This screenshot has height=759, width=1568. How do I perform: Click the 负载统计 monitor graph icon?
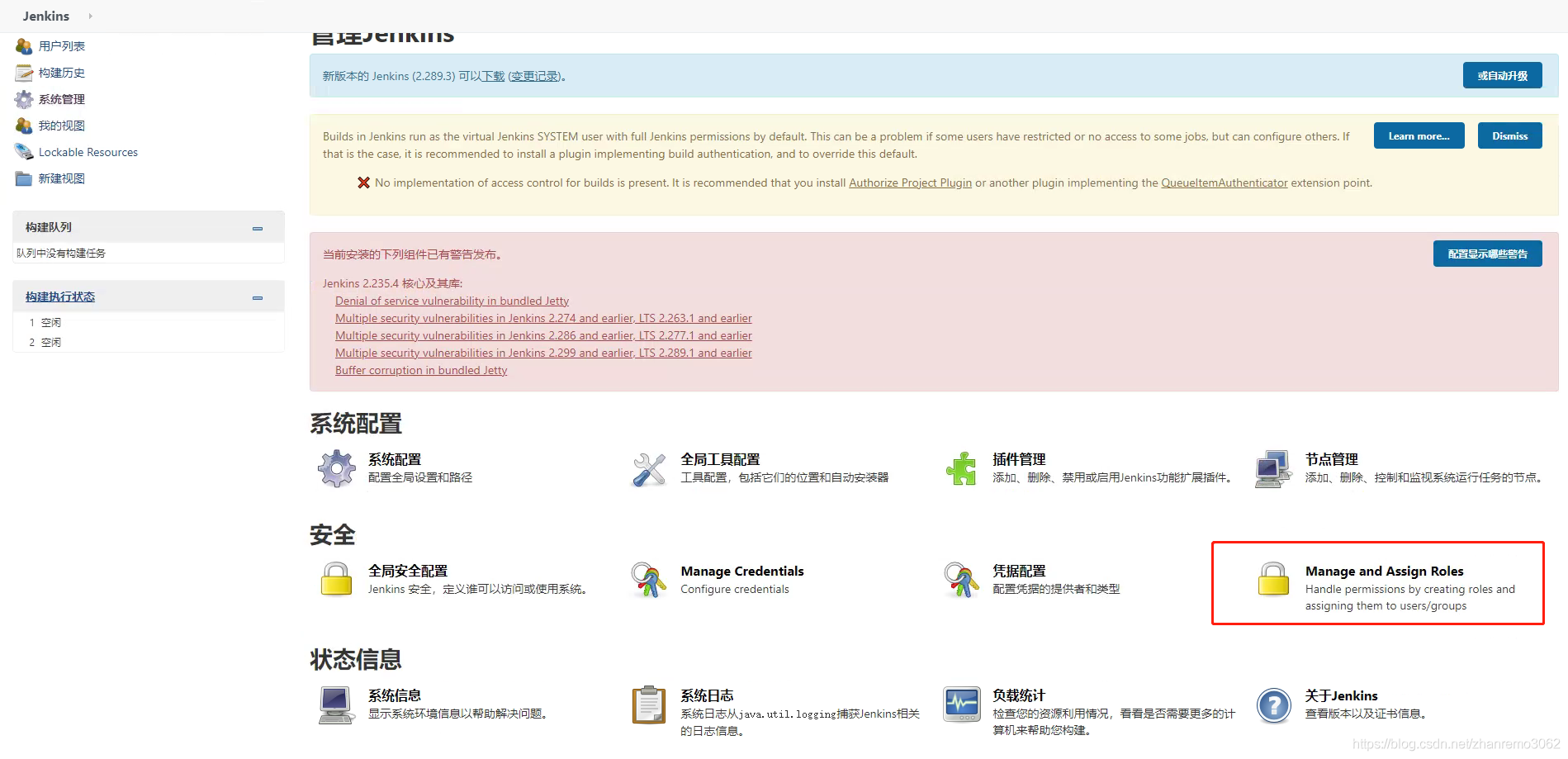[962, 704]
